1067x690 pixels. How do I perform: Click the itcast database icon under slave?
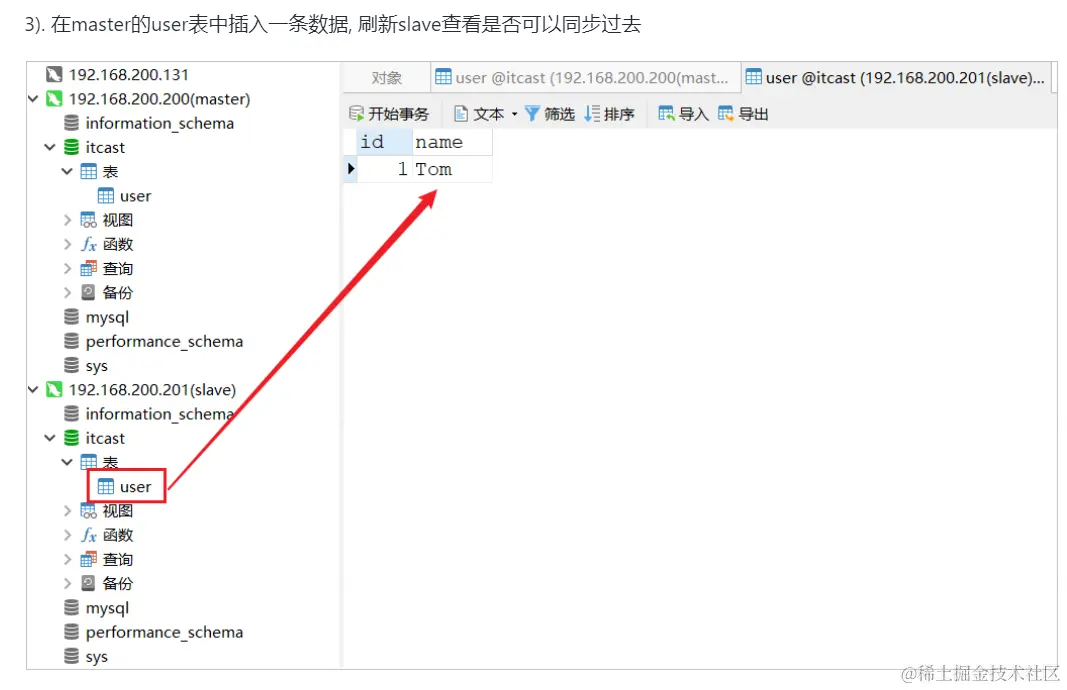click(71, 438)
